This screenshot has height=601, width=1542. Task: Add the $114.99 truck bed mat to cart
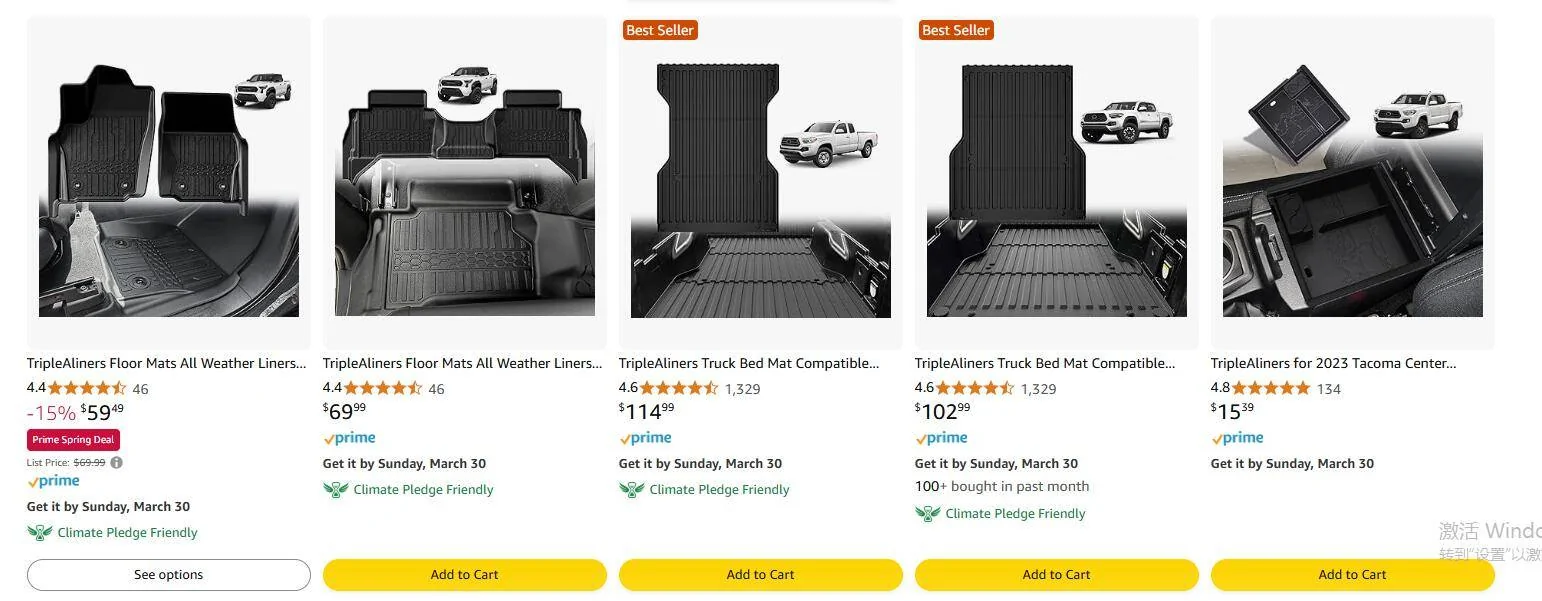[760, 575]
